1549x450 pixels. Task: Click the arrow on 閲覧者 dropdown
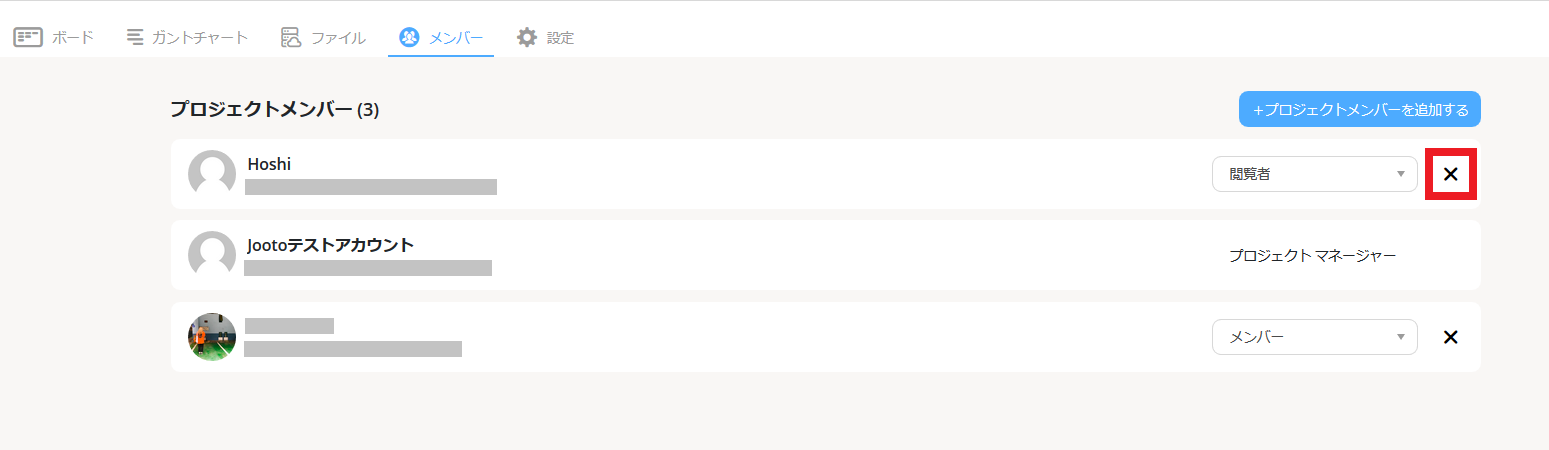click(1401, 174)
